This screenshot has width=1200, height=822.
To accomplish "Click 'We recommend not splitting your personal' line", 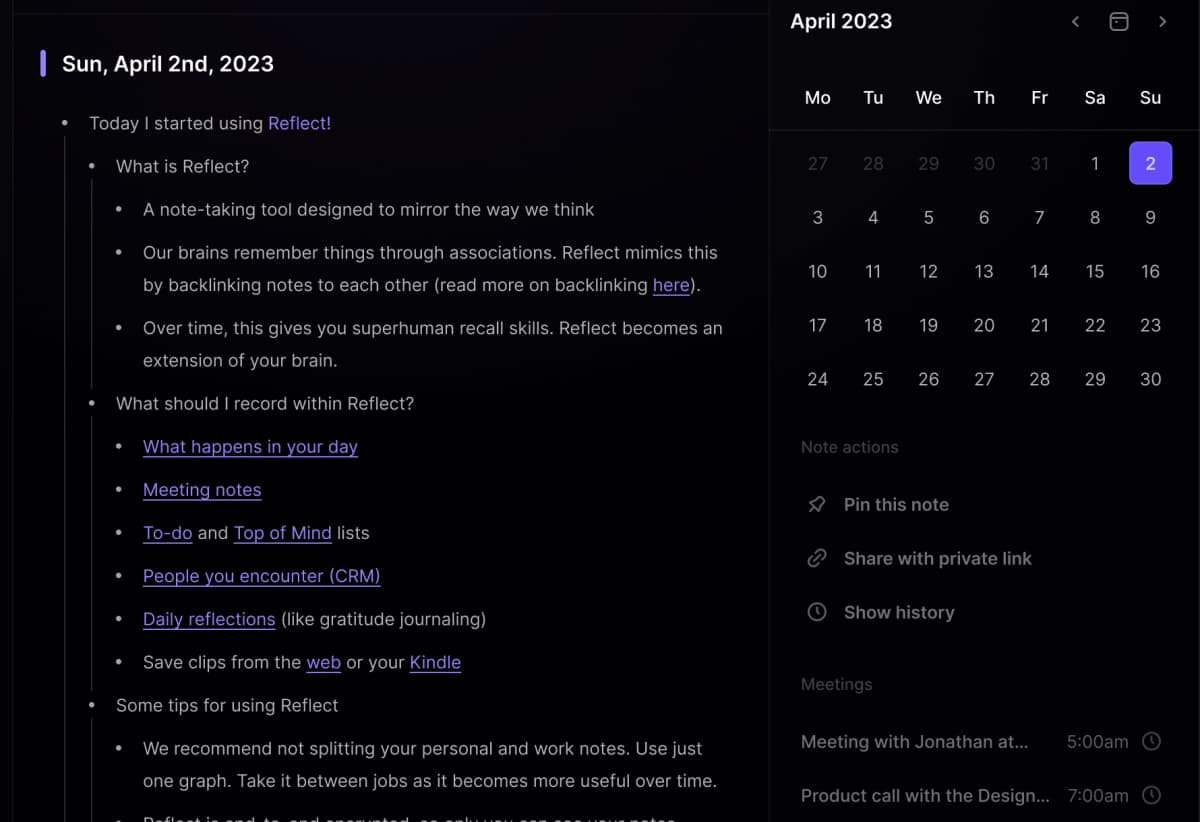I will point(430,765).
